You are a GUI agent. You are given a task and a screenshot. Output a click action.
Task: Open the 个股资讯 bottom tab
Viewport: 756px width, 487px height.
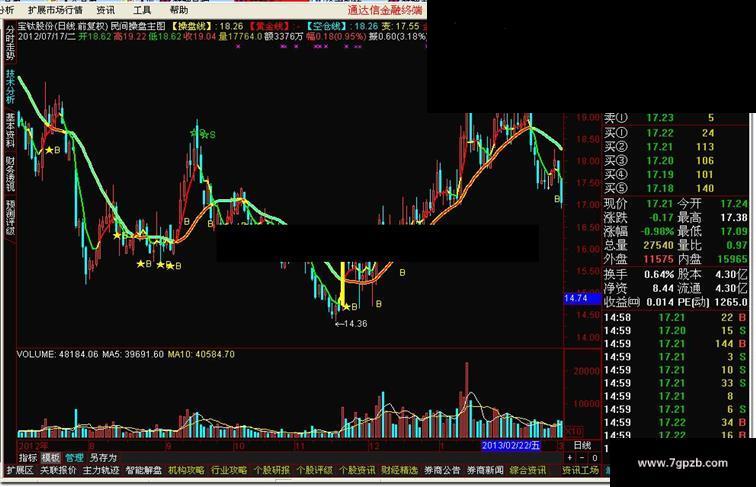[x=357, y=470]
